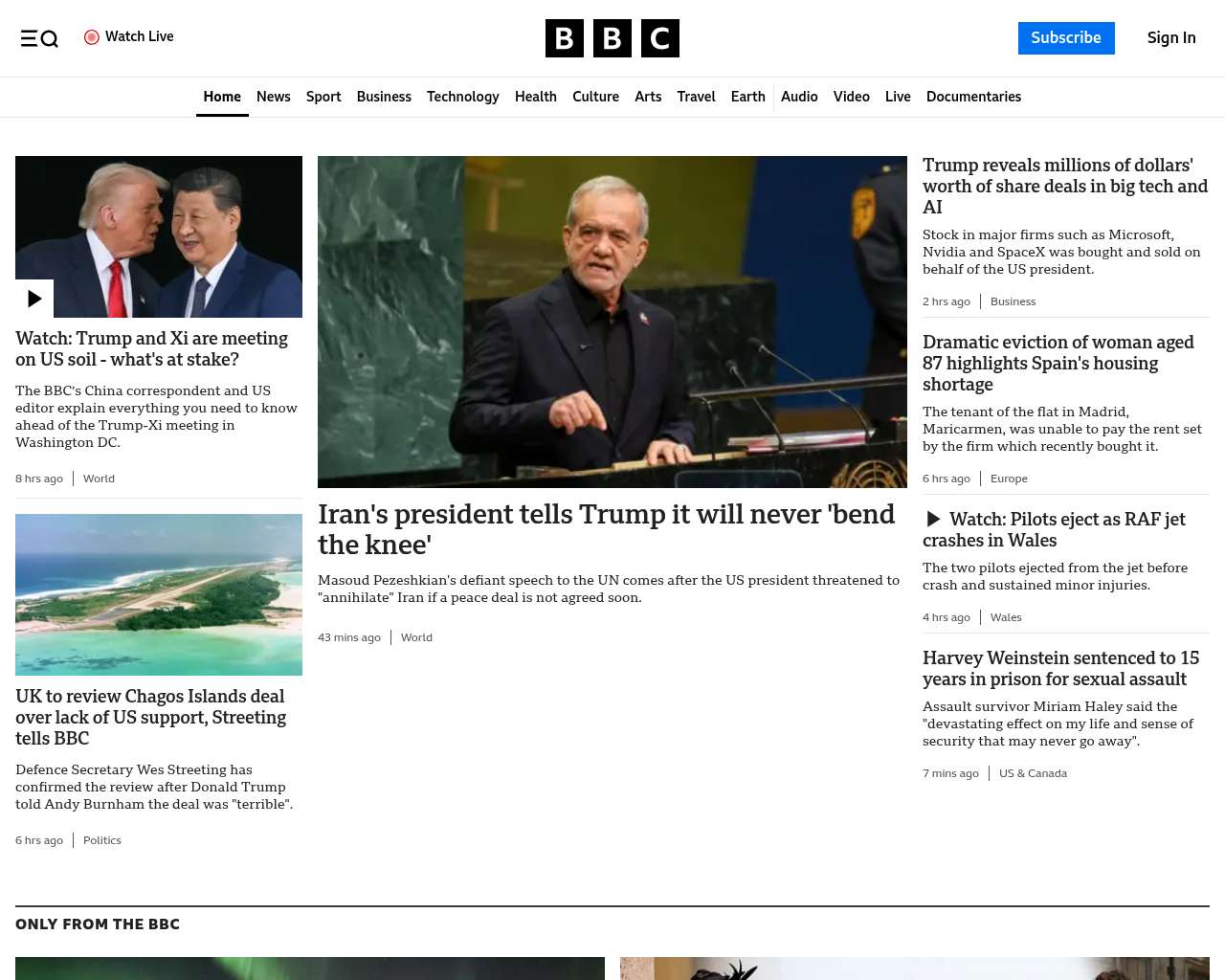Click the Europe category tag
The width and height of the screenshot is (1225, 980).
coord(1009,479)
